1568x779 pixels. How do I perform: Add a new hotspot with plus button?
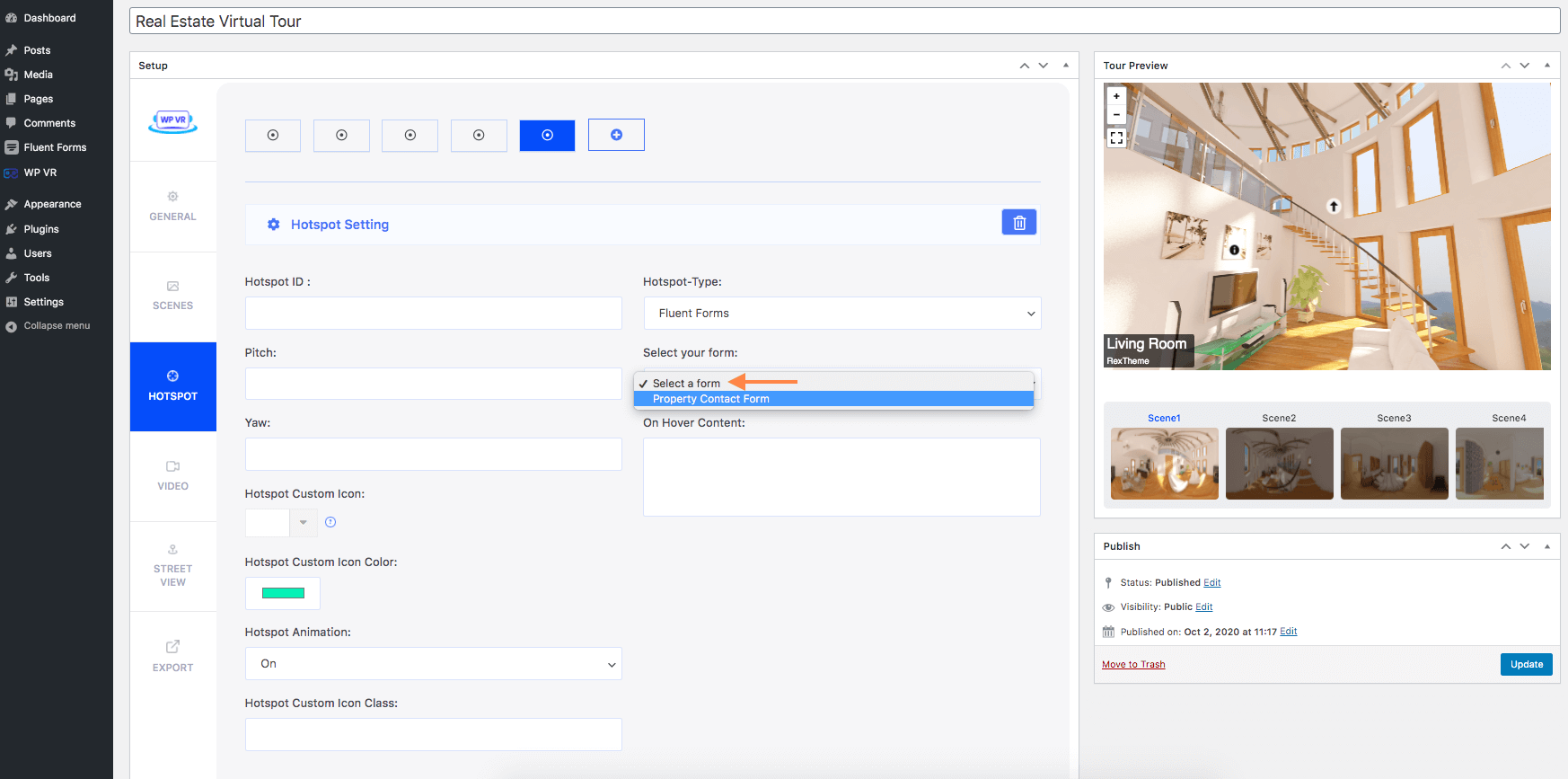click(616, 135)
